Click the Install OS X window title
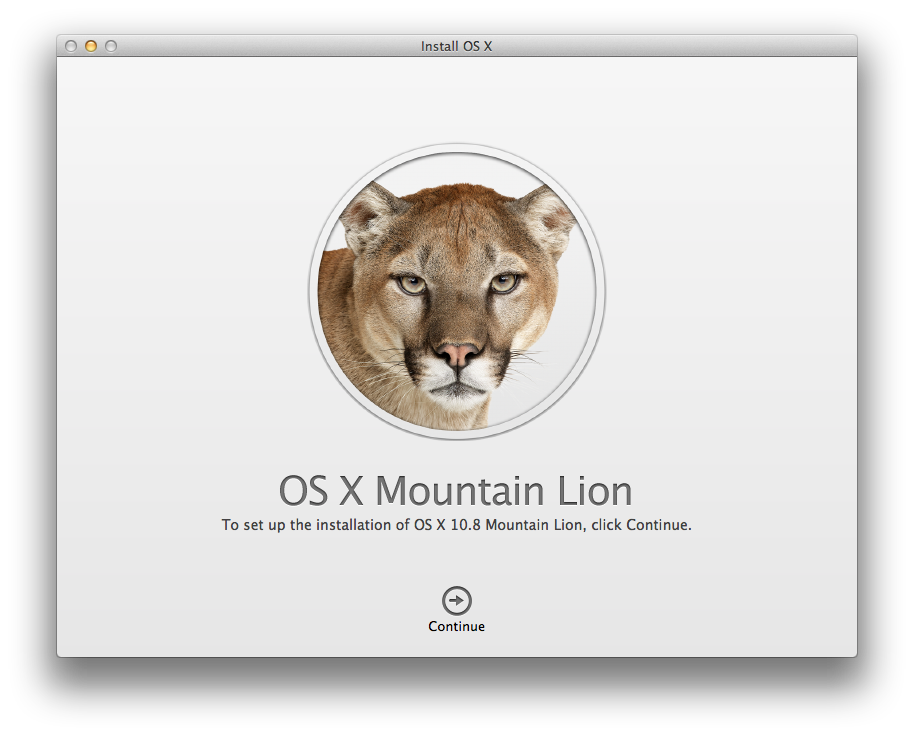 point(456,46)
